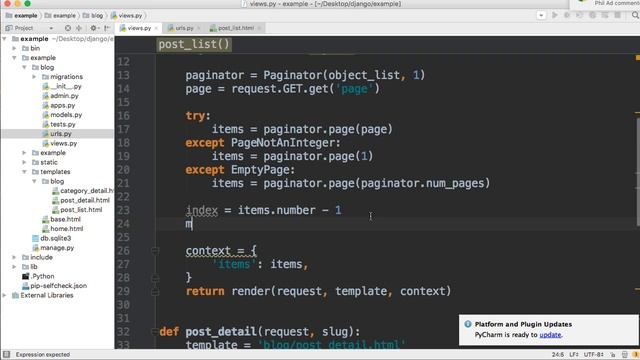The image size is (640, 360).
Task: Click the Expression expected status message
Action: click(43, 354)
